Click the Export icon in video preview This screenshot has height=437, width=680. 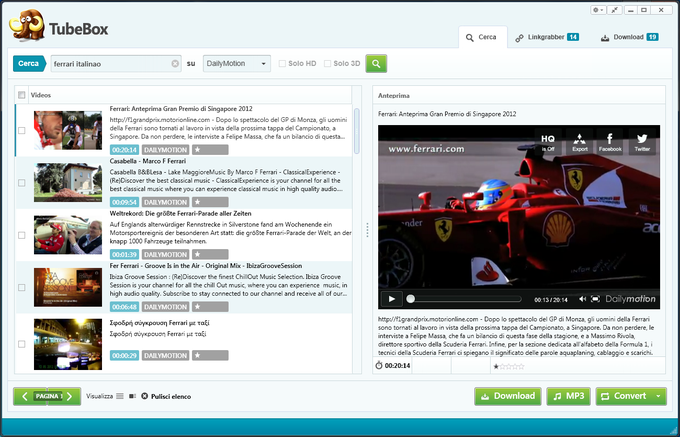(x=579, y=142)
